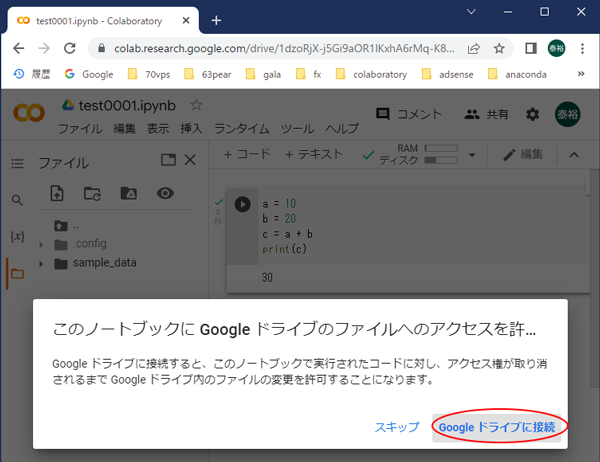This screenshot has width=600, height=462.
Task: Expand the sample_data folder arrow
Action: (41, 264)
